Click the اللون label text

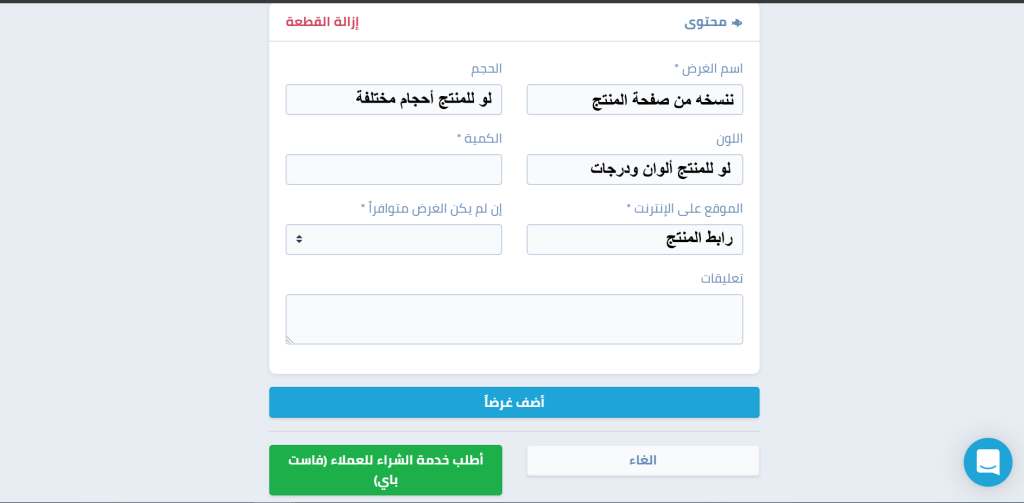[x=729, y=139]
